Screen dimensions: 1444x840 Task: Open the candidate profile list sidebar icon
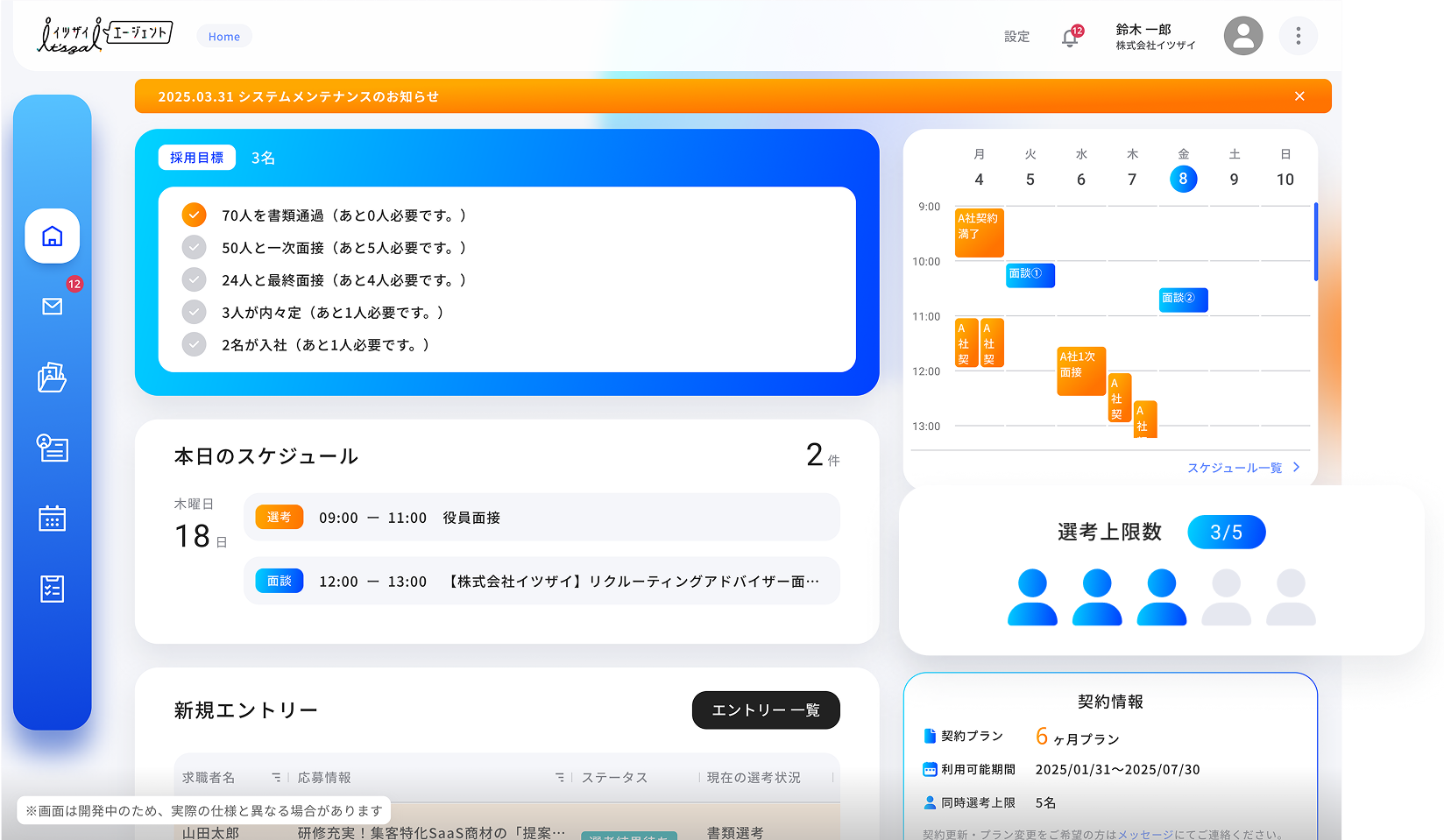click(53, 448)
